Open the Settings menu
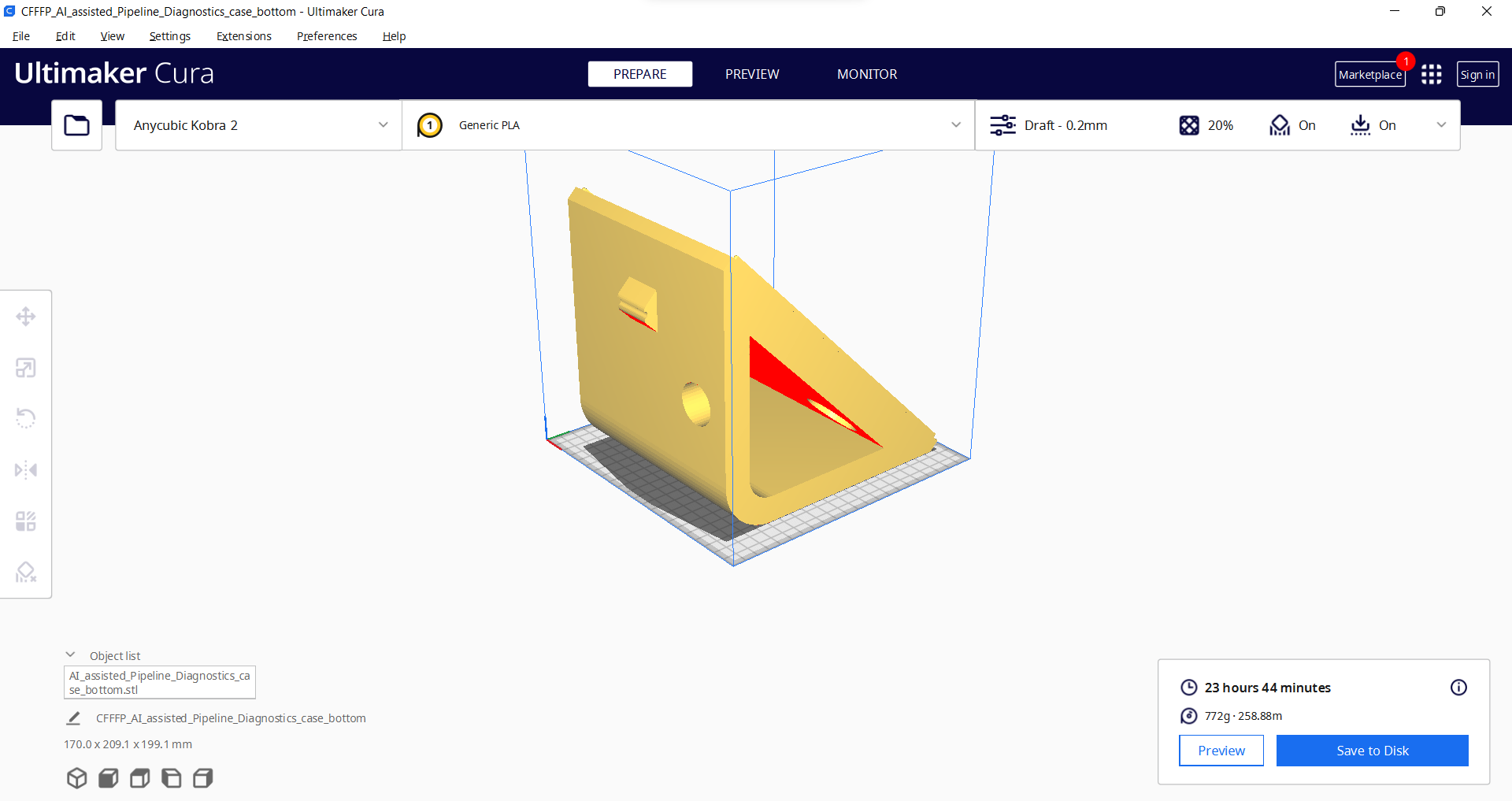The image size is (1512, 801). pos(170,36)
